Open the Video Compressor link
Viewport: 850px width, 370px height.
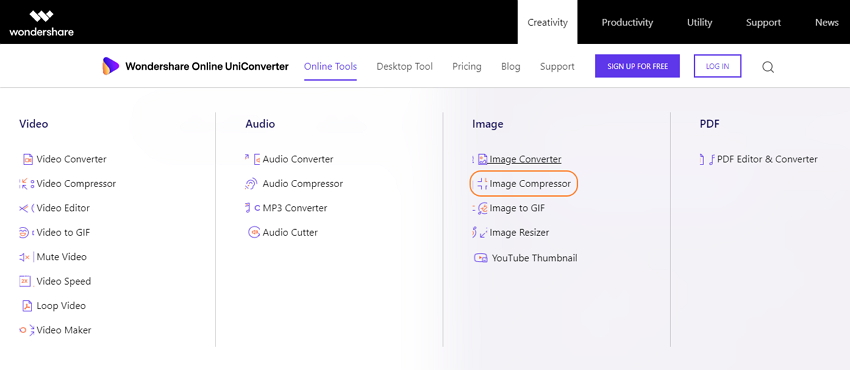pyautogui.click(x=76, y=184)
